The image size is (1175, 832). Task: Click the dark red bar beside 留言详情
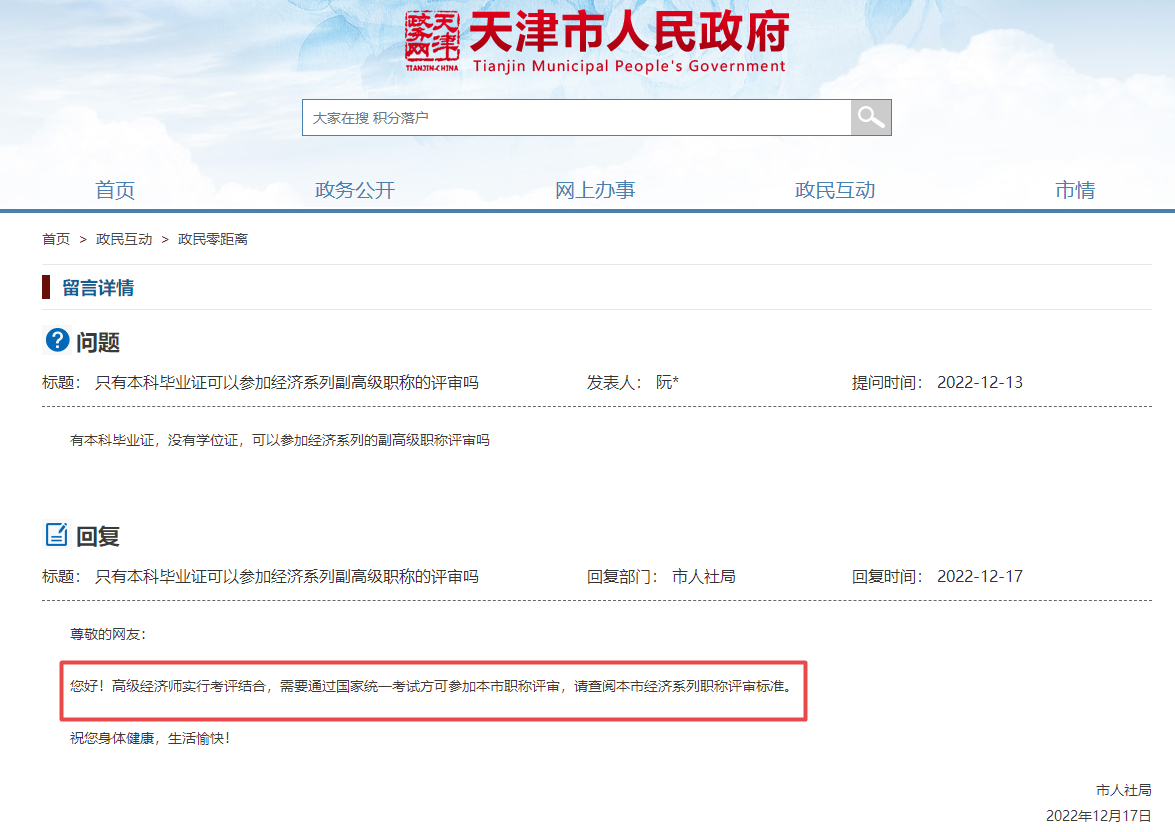(46, 288)
